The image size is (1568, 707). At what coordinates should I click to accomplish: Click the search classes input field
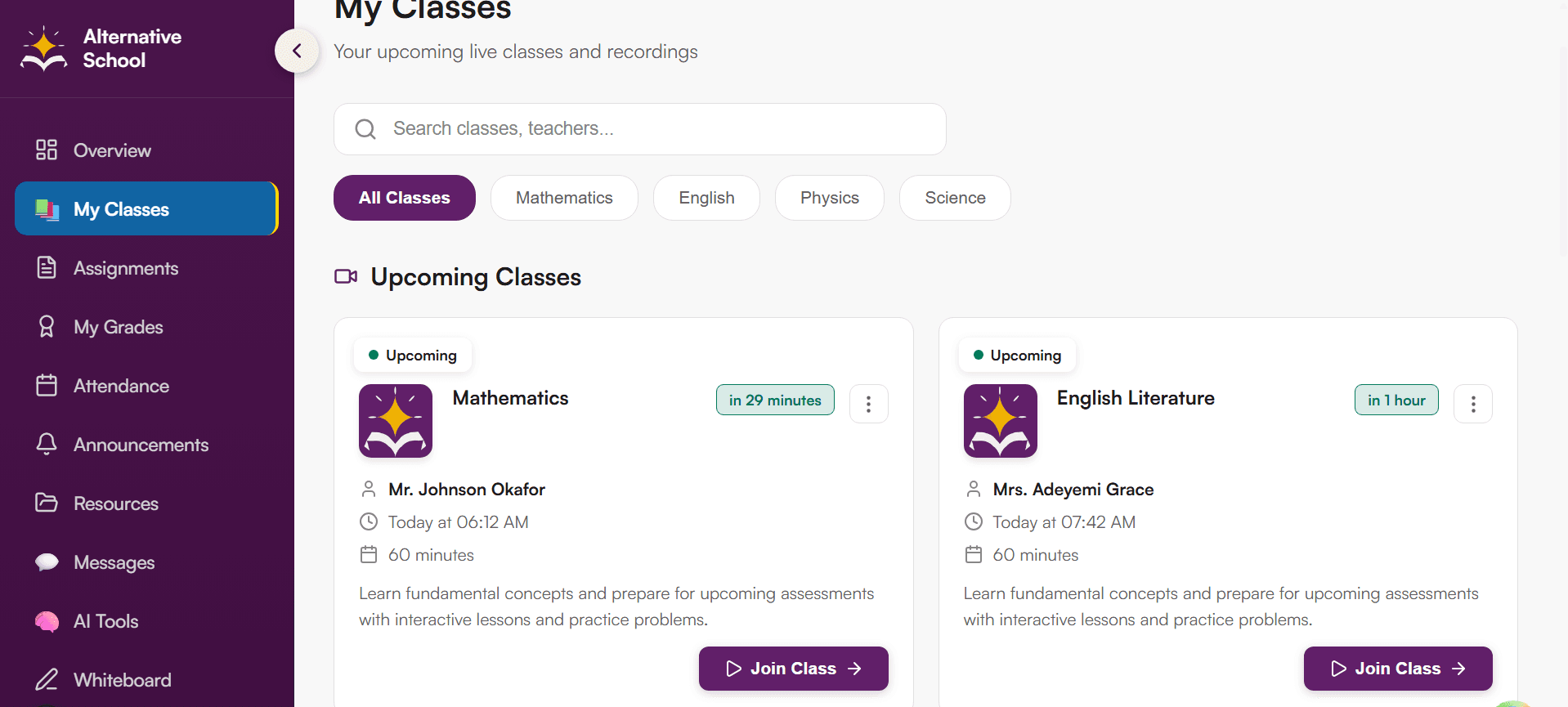(x=639, y=128)
